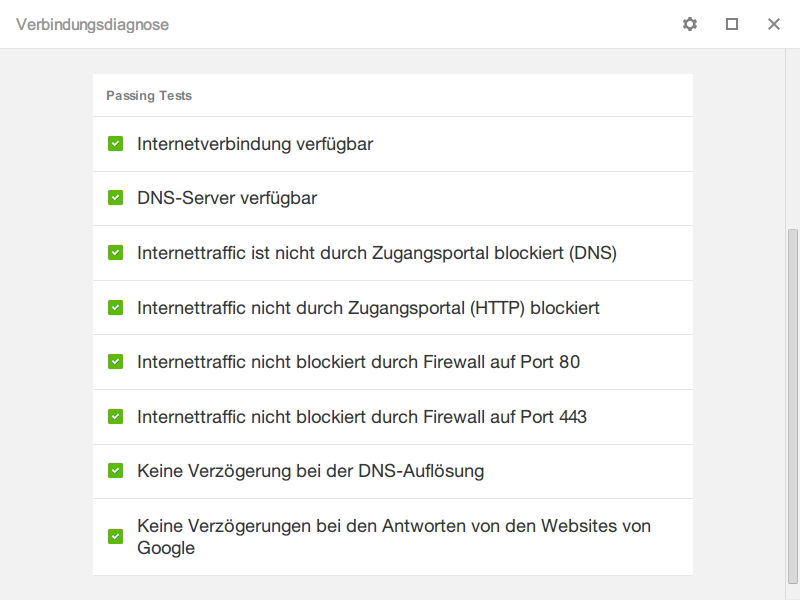Click green check for Zugangsportal (HTTP) row
This screenshot has height=600, width=800.
[115, 308]
